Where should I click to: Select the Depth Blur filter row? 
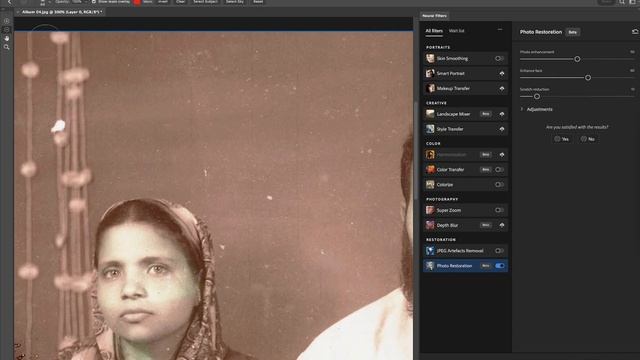point(465,225)
